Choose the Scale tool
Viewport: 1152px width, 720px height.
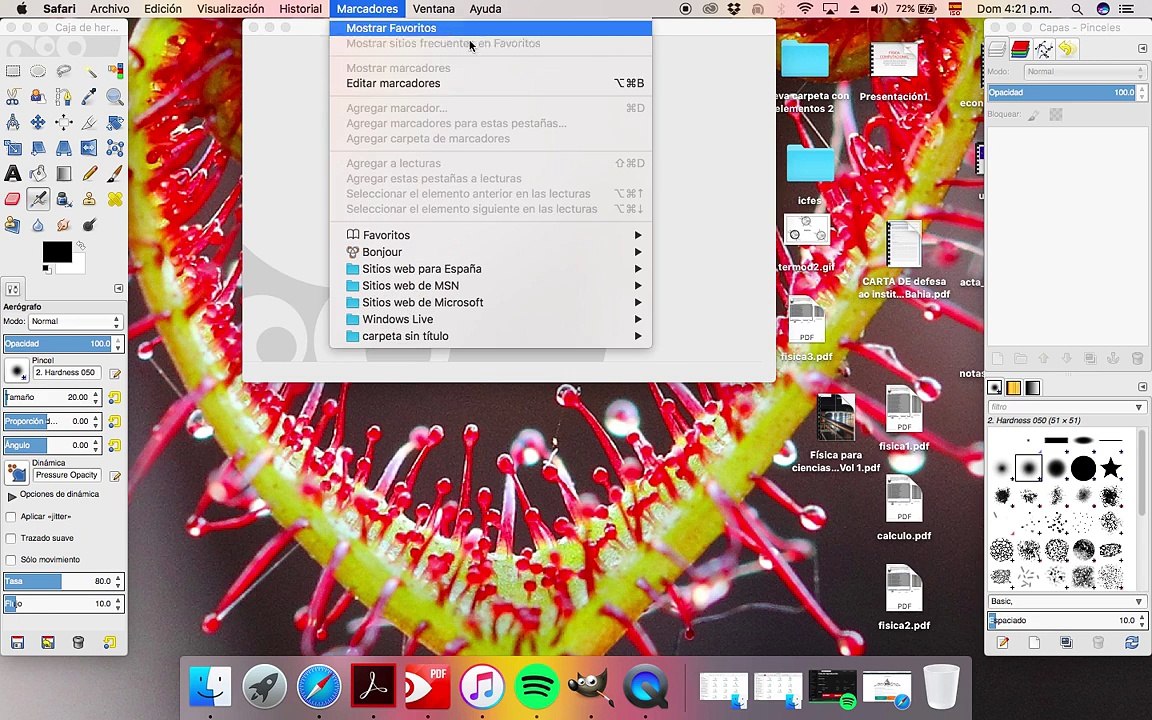coord(12,148)
